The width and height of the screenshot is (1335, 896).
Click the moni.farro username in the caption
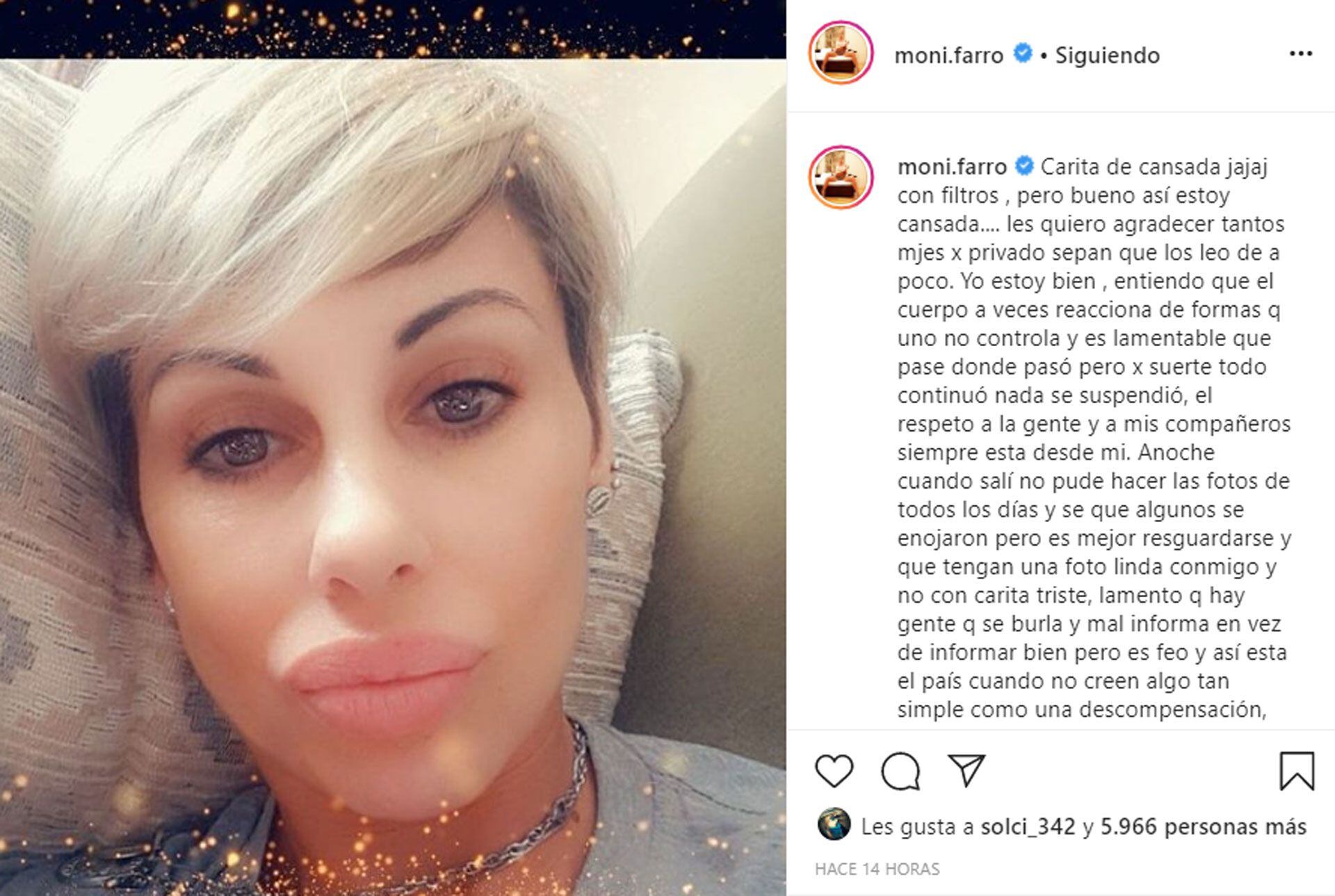click(x=952, y=167)
